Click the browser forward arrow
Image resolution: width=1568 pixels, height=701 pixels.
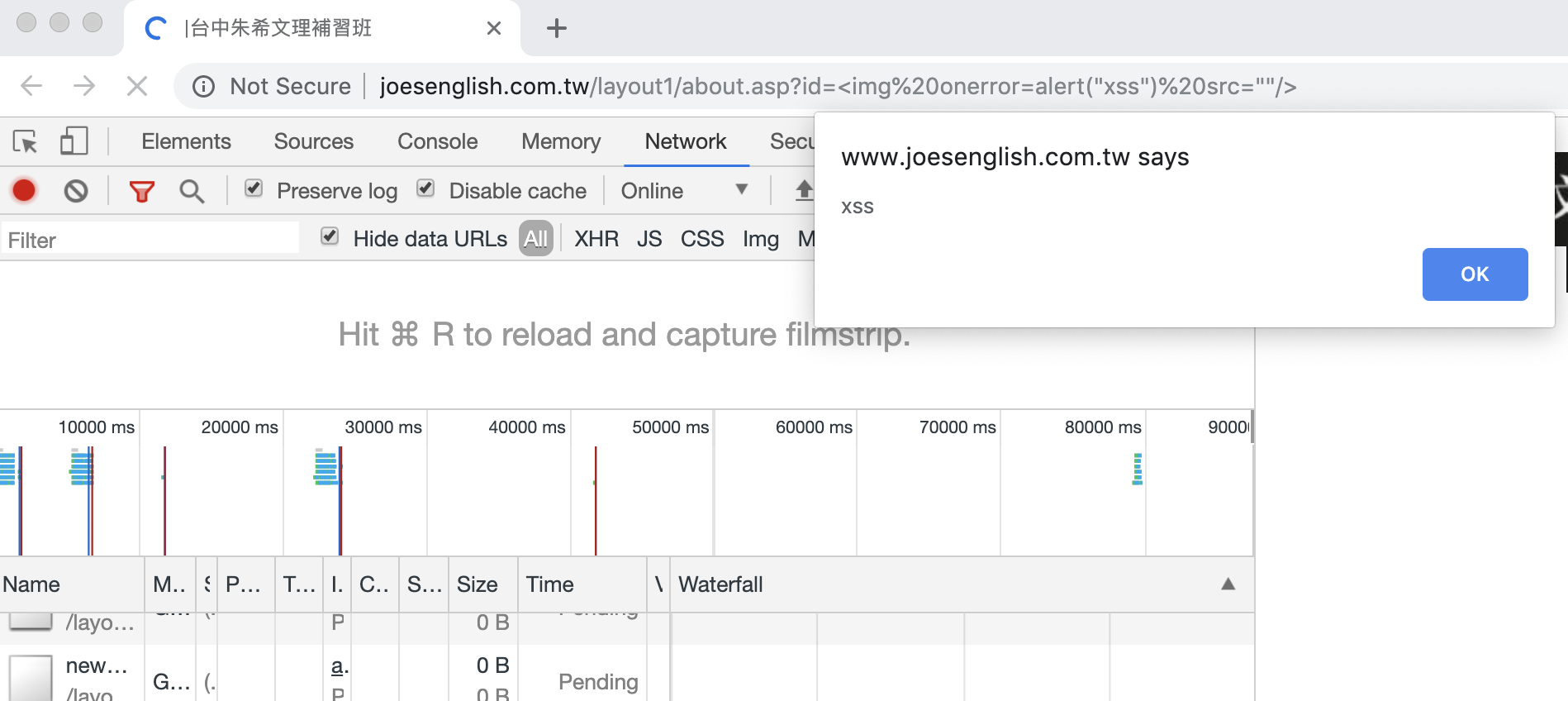tap(84, 86)
